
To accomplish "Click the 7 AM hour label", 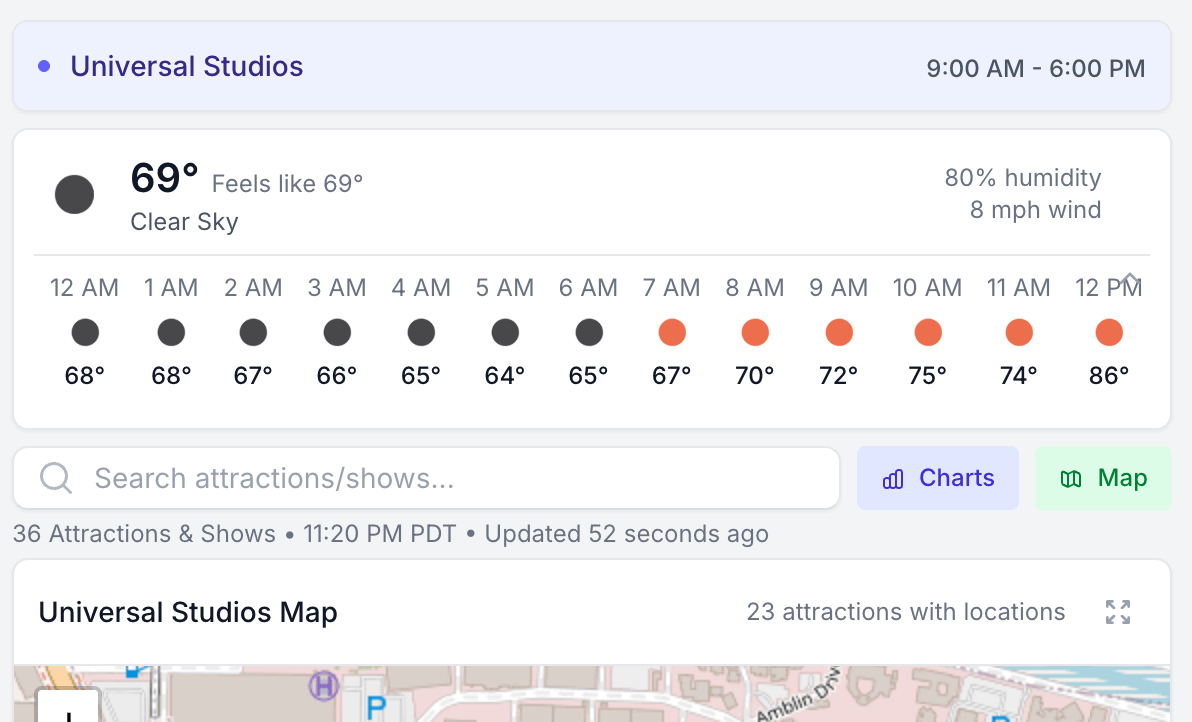I will (x=671, y=288).
